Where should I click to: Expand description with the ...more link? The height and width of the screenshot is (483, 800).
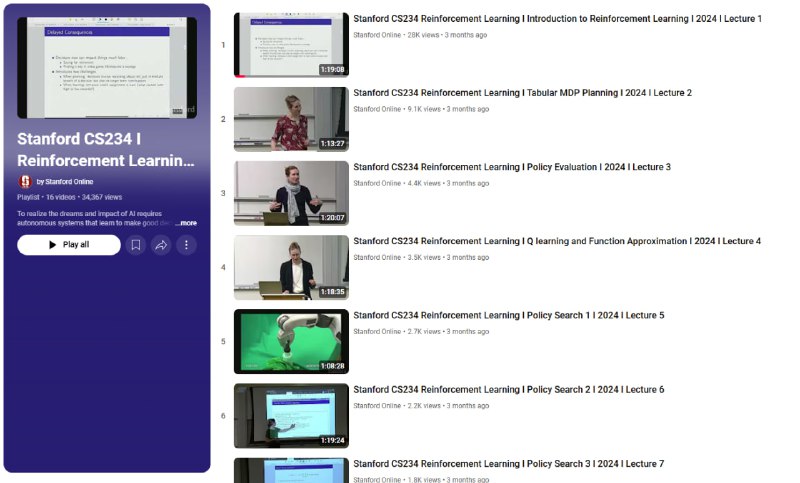187,223
